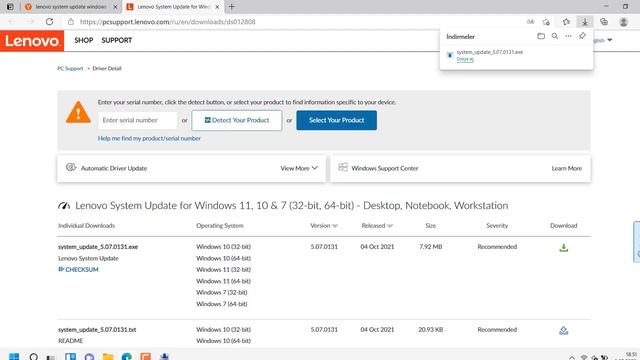View site lock information icon

pos(71,22)
